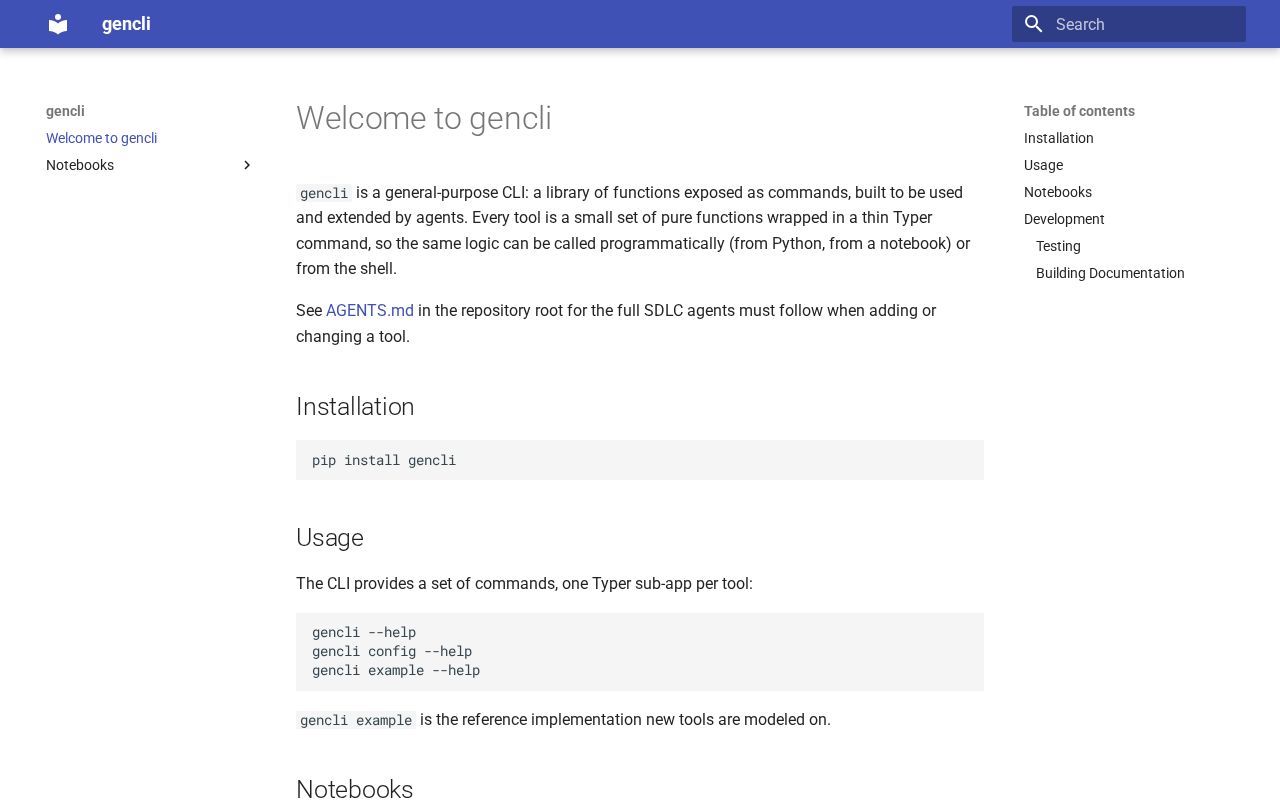Click the Usage section heading

(x=330, y=538)
